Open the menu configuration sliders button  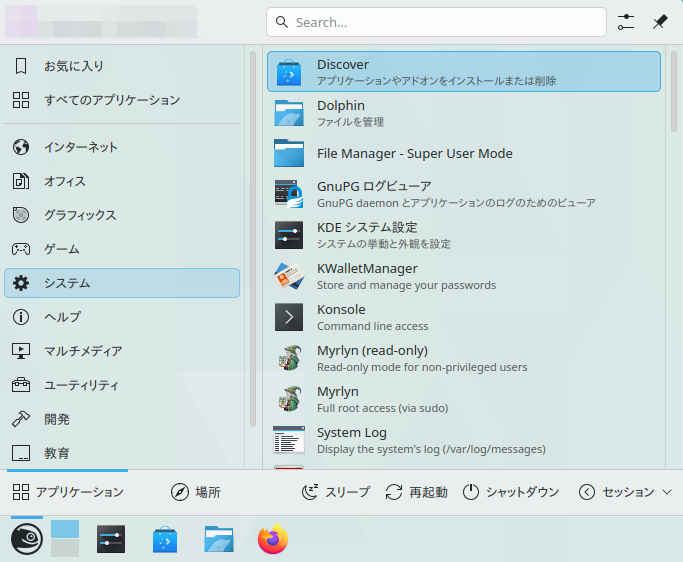point(626,22)
